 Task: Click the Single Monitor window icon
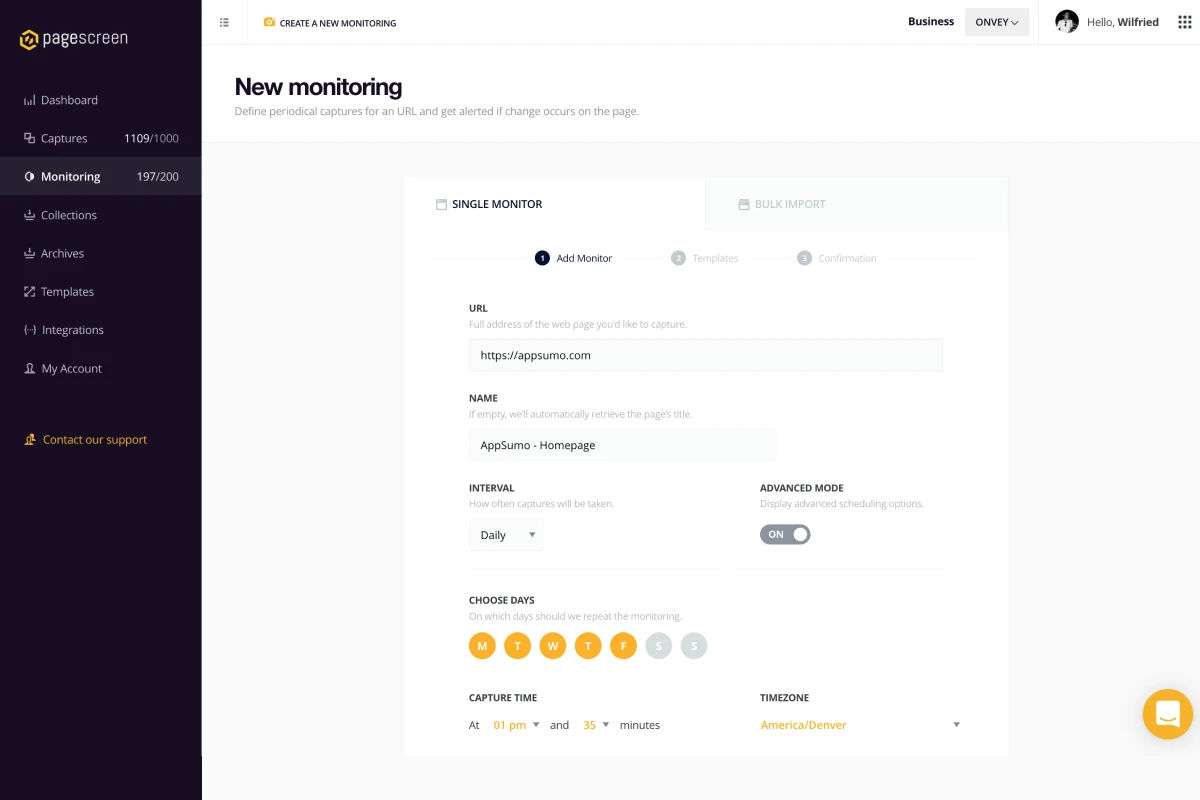click(441, 204)
